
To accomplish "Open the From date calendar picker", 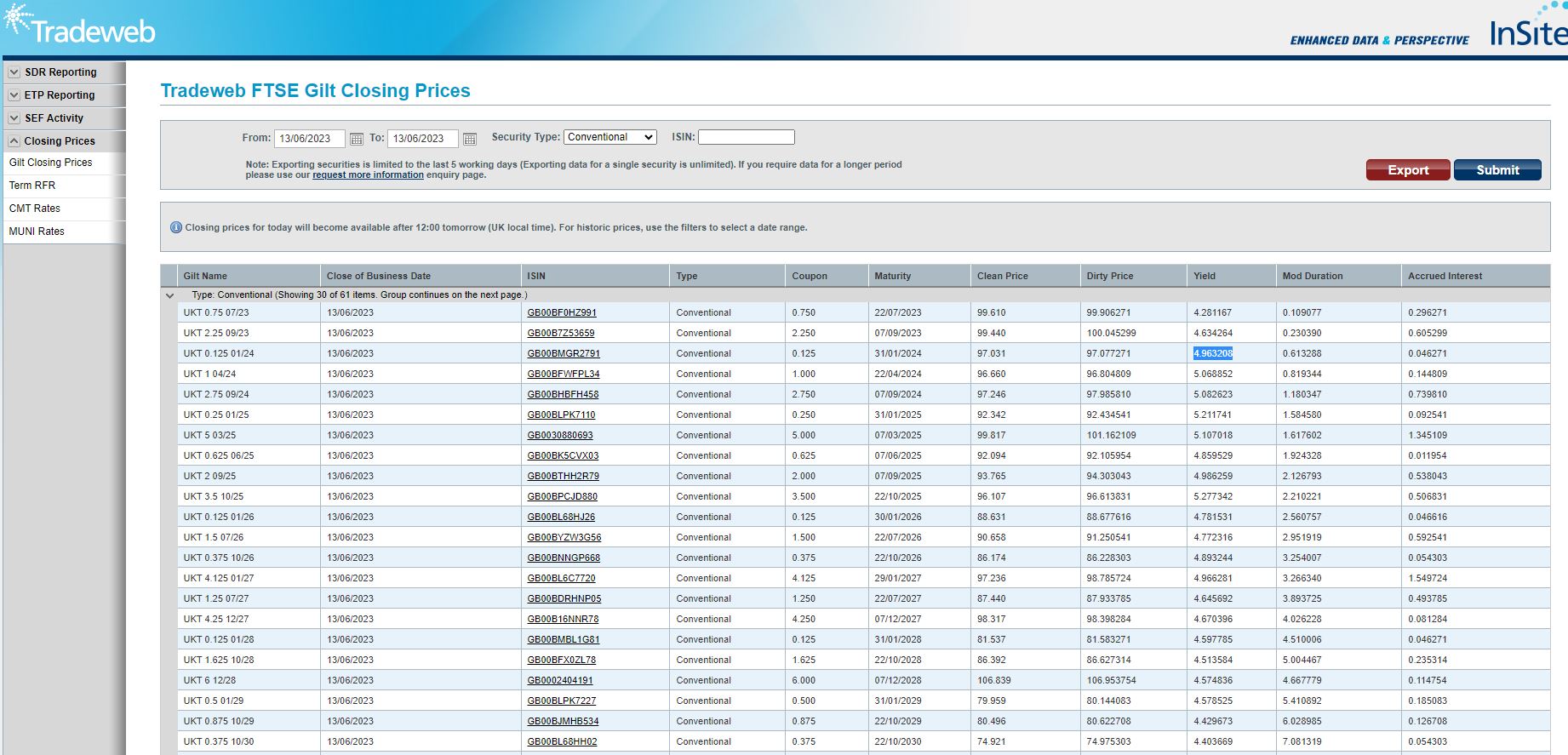I will 357,139.
